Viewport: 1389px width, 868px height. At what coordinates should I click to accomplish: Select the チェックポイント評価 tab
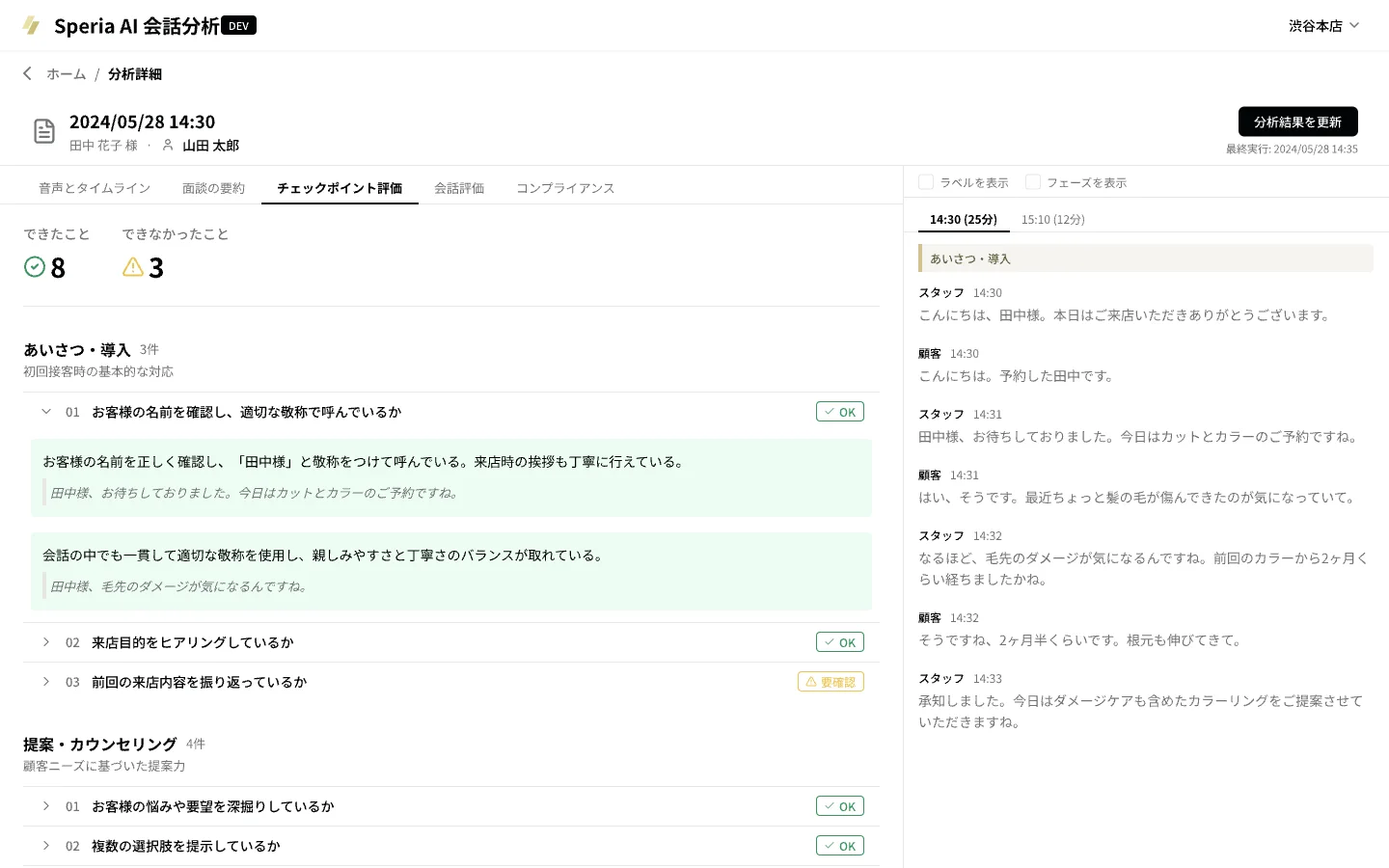(x=340, y=188)
